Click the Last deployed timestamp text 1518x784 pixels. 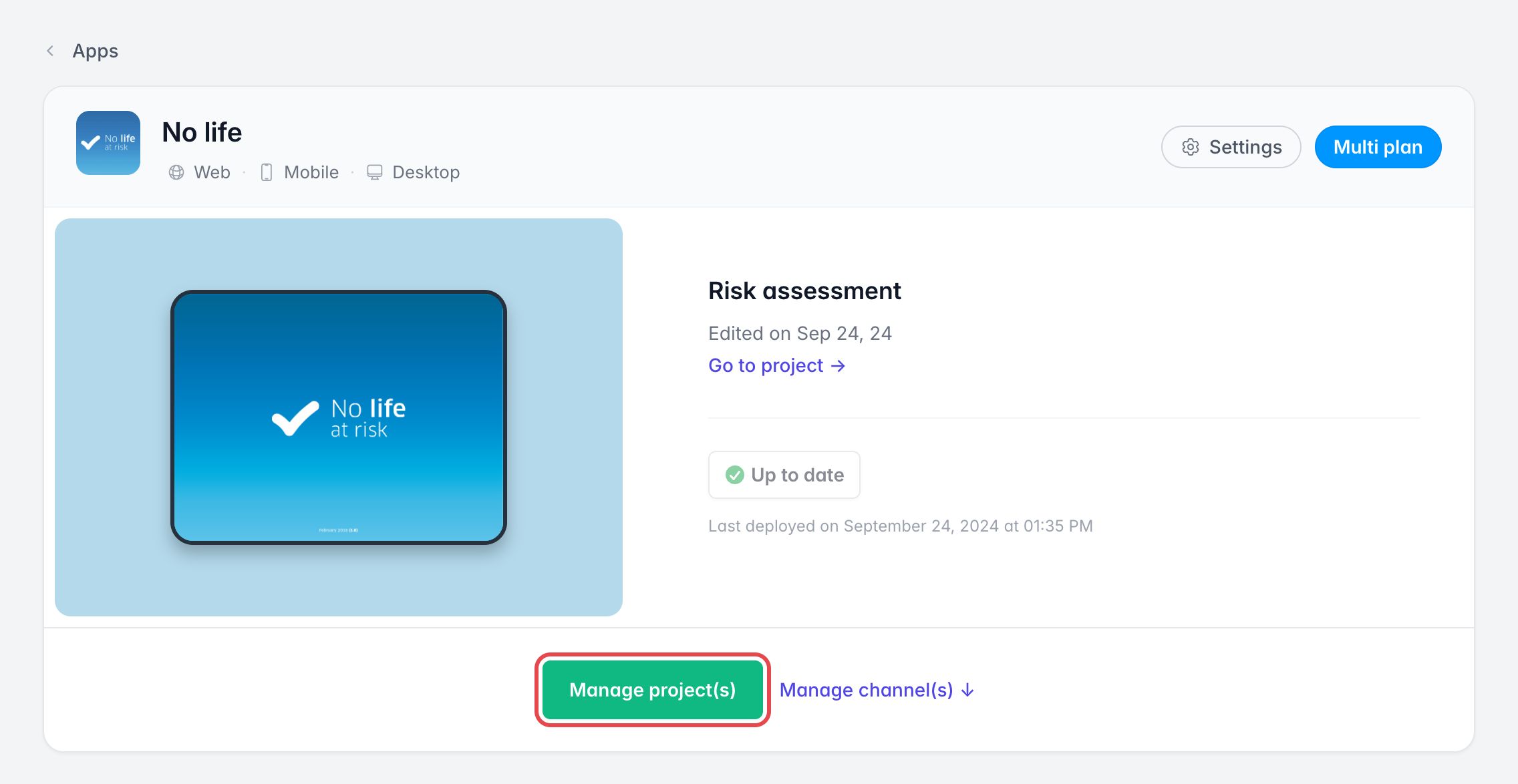coord(901,526)
